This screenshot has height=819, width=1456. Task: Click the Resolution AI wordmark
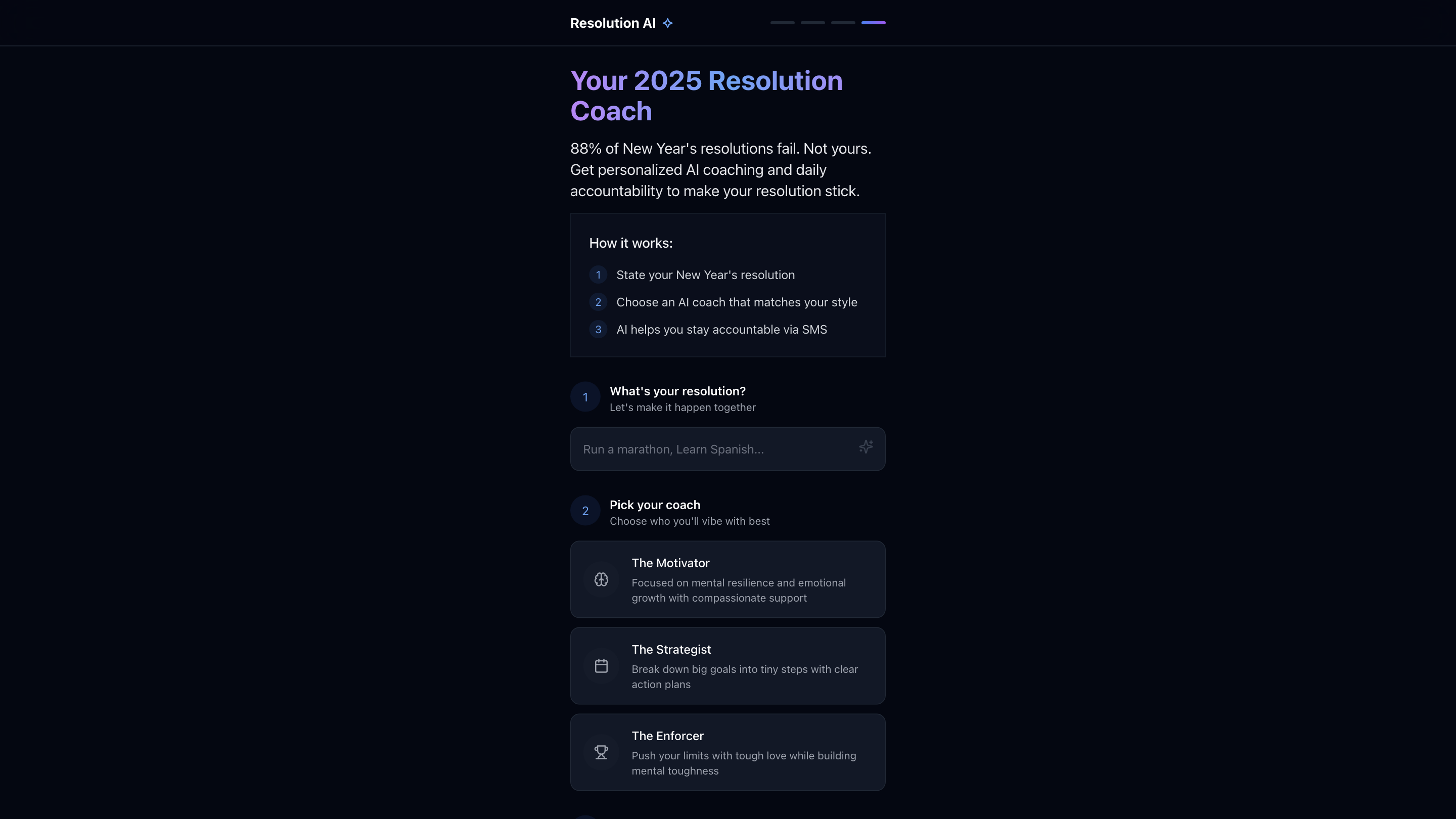613,23
